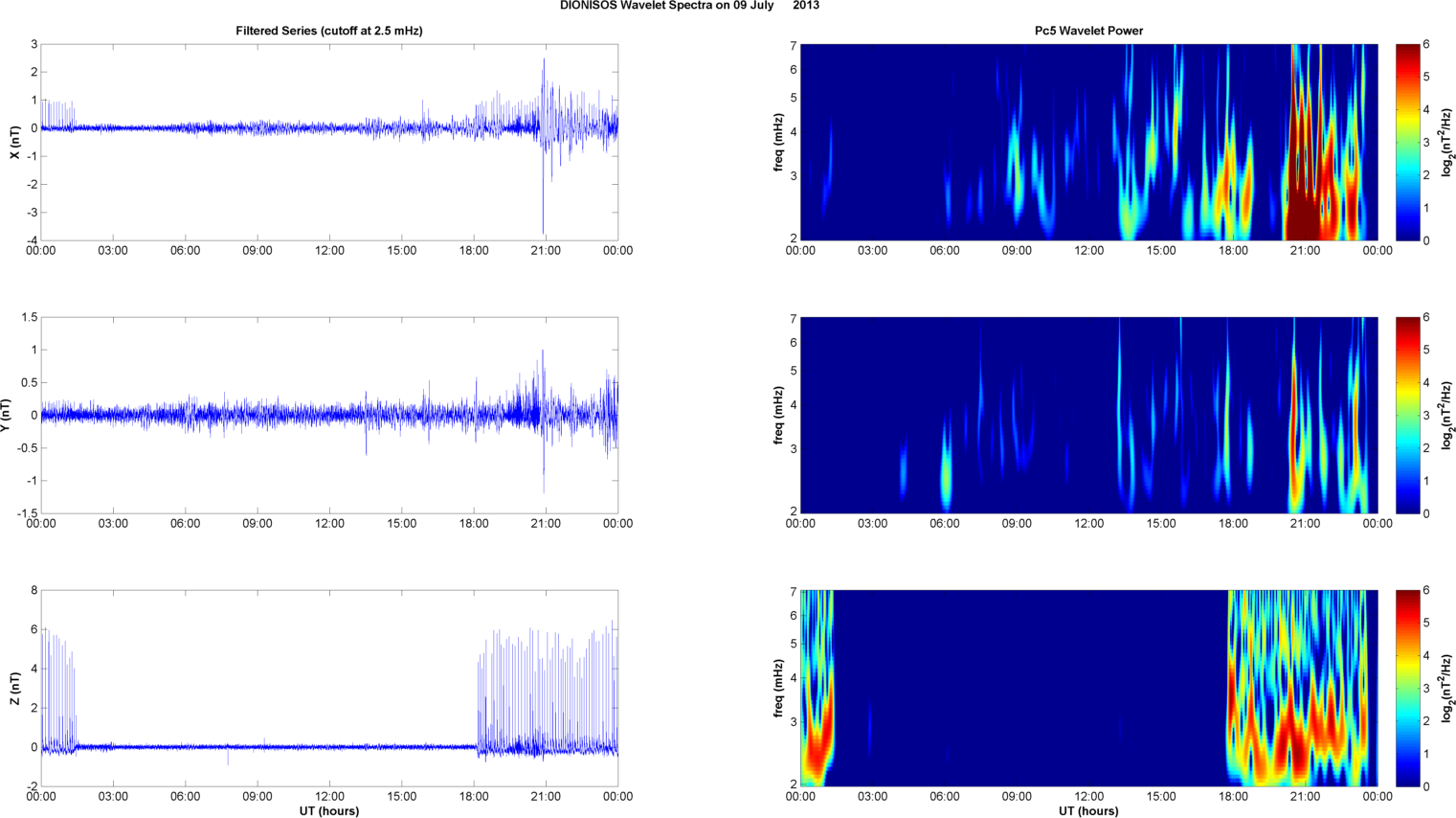This screenshot has height=818, width=1456.
Task: Click log2(nT²/Hz) label beside bottom colorbar
Action: 1448,688
